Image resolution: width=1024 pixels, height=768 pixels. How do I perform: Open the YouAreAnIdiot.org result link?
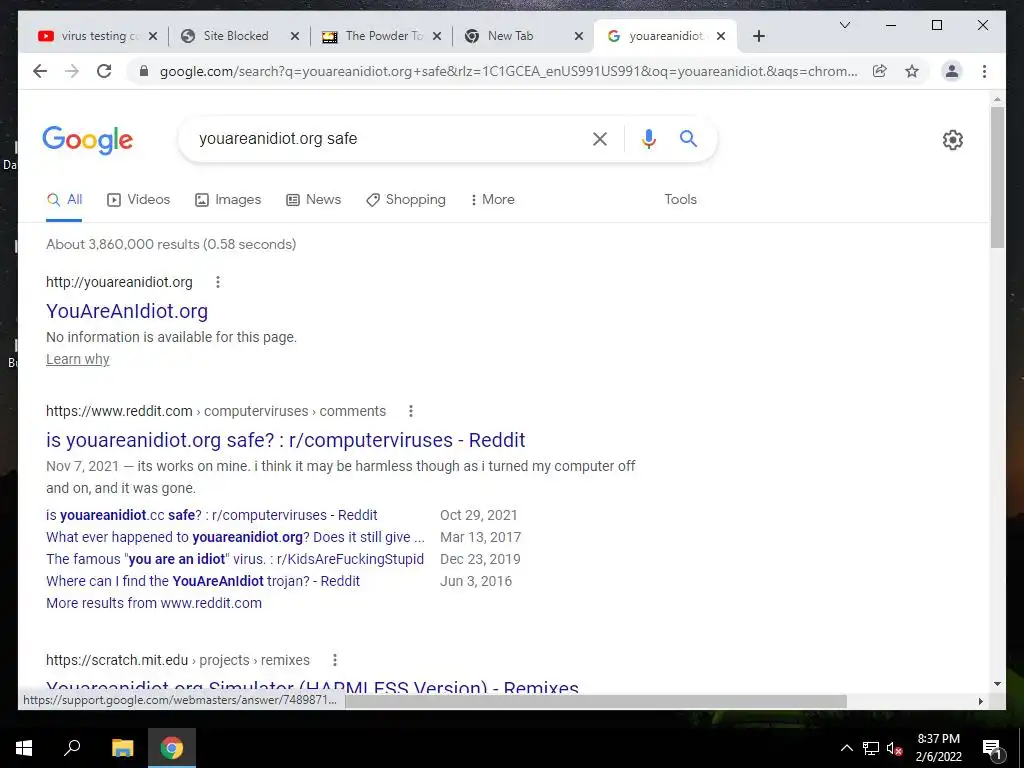tap(127, 312)
